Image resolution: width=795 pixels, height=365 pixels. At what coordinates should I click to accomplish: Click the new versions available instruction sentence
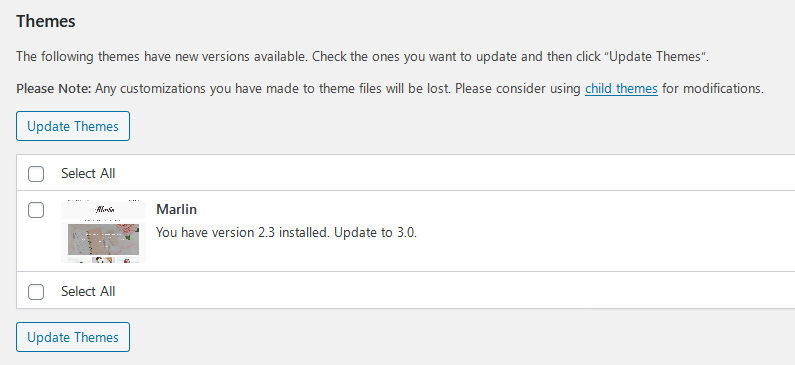point(363,56)
